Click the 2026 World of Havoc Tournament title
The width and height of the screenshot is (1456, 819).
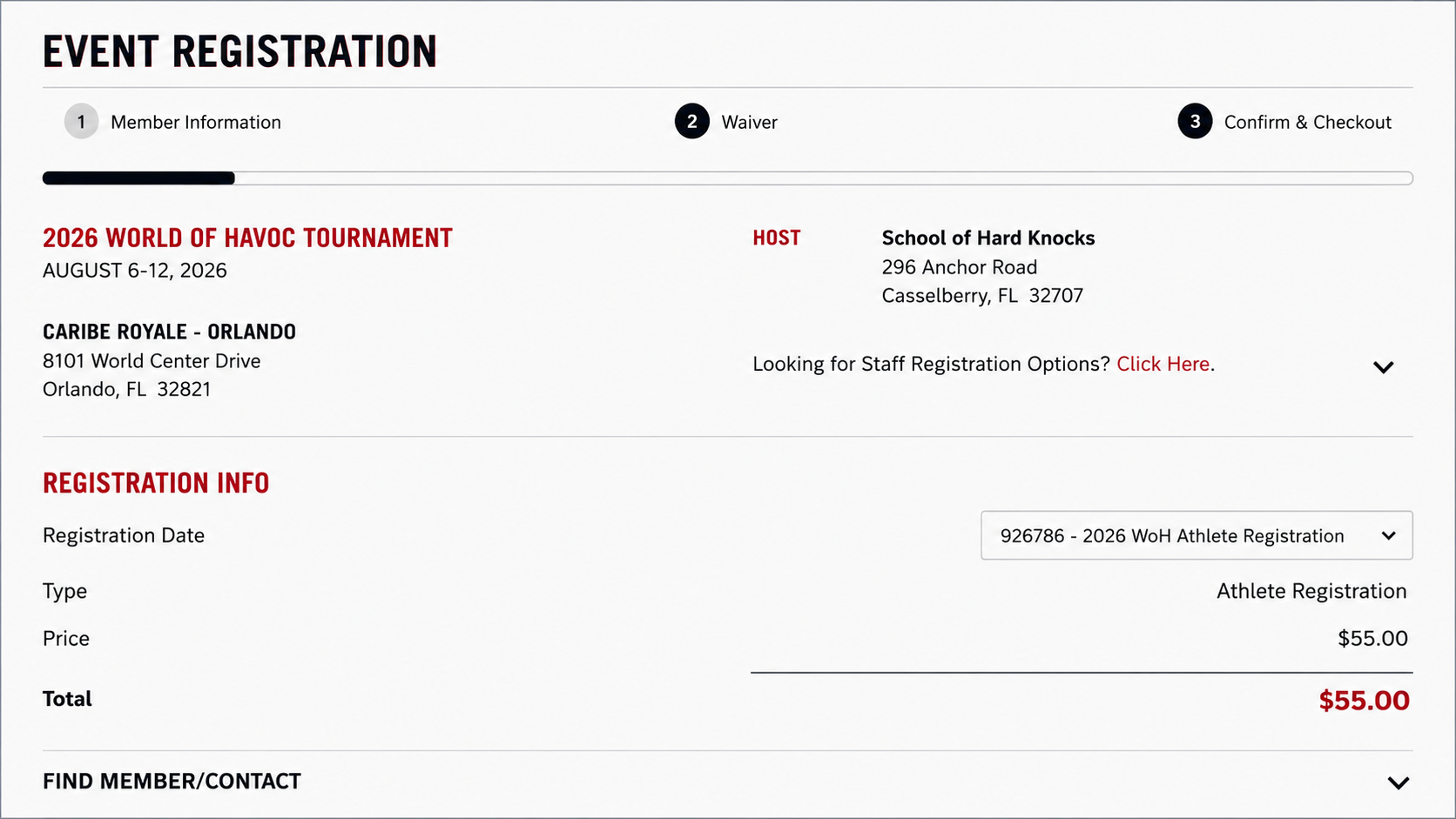247,238
